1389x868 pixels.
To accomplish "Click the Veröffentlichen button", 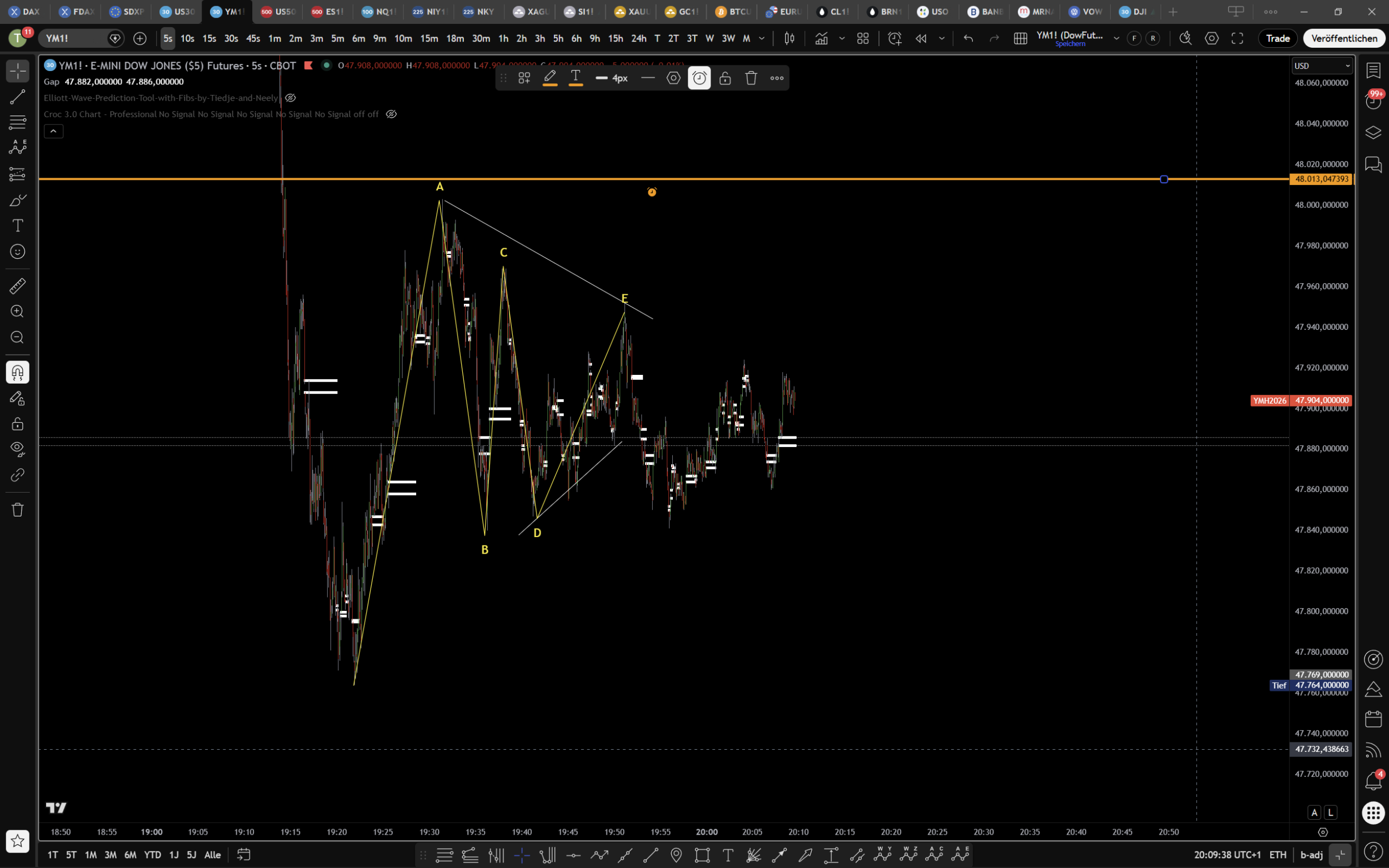I will (x=1343, y=38).
